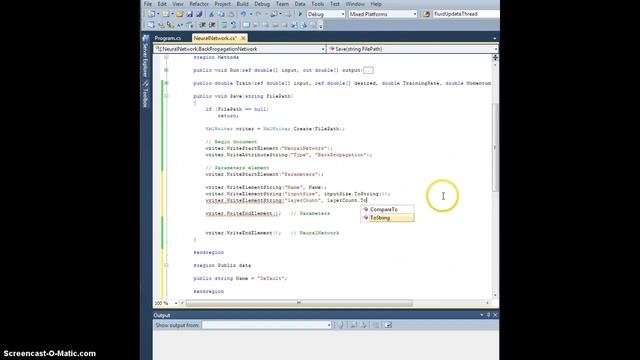640x360 pixels.
Task: Open the Toolbox side panel
Action: 145,94
